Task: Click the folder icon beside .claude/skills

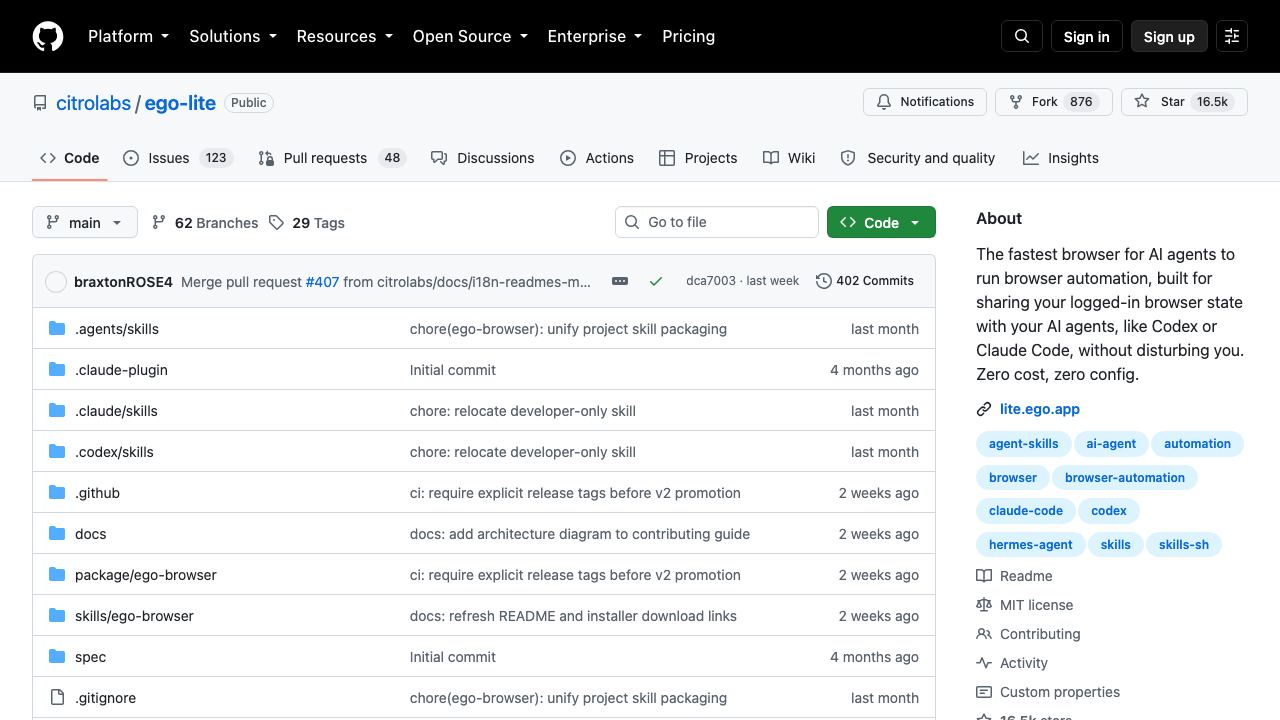Action: click(x=57, y=411)
